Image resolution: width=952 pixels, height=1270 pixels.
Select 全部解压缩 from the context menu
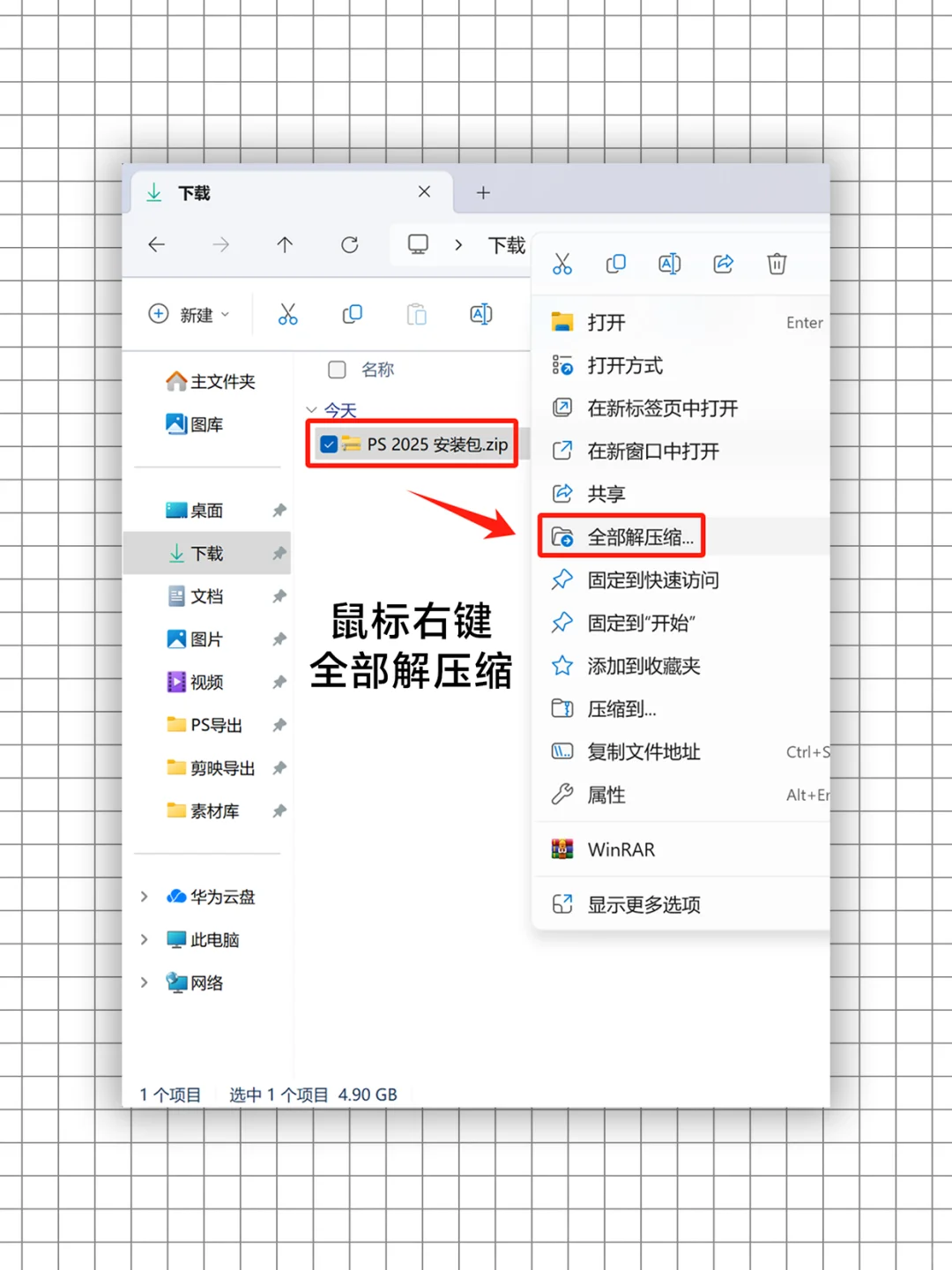pyautogui.click(x=642, y=536)
